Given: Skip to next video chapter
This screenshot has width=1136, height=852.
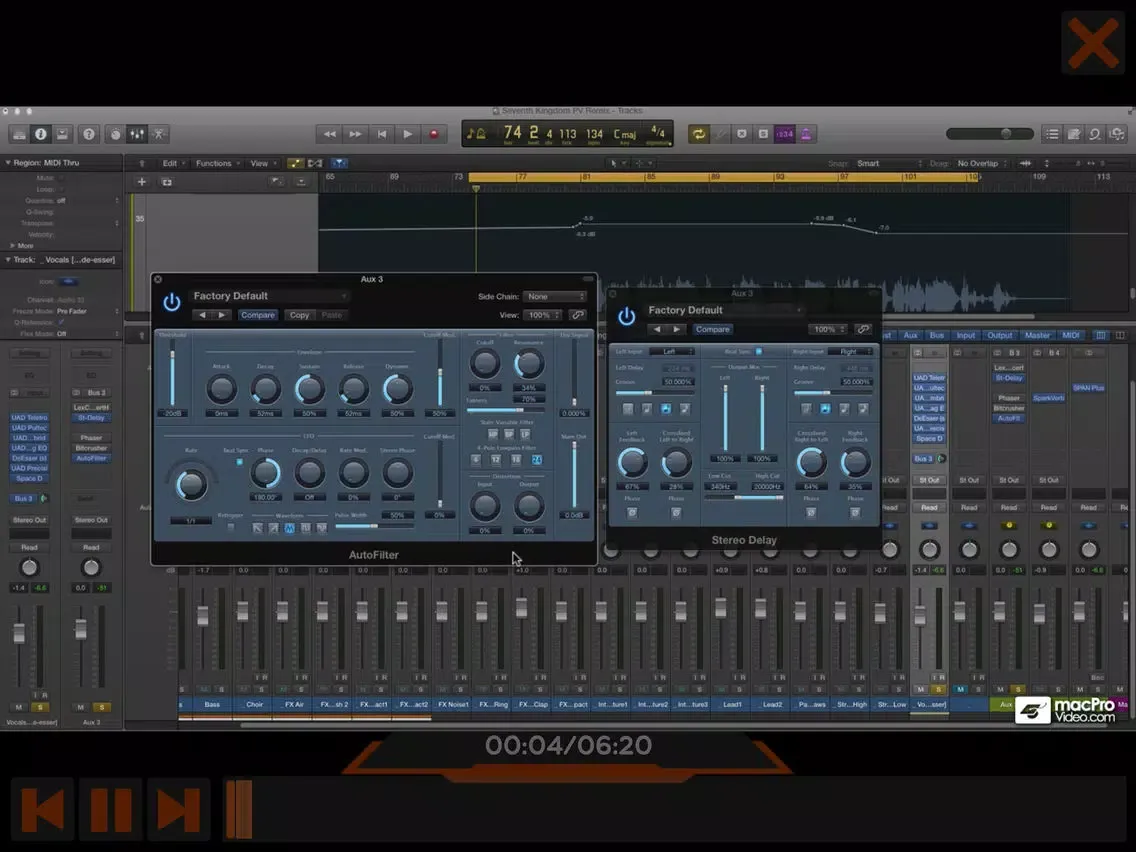Looking at the screenshot, I should [x=178, y=810].
